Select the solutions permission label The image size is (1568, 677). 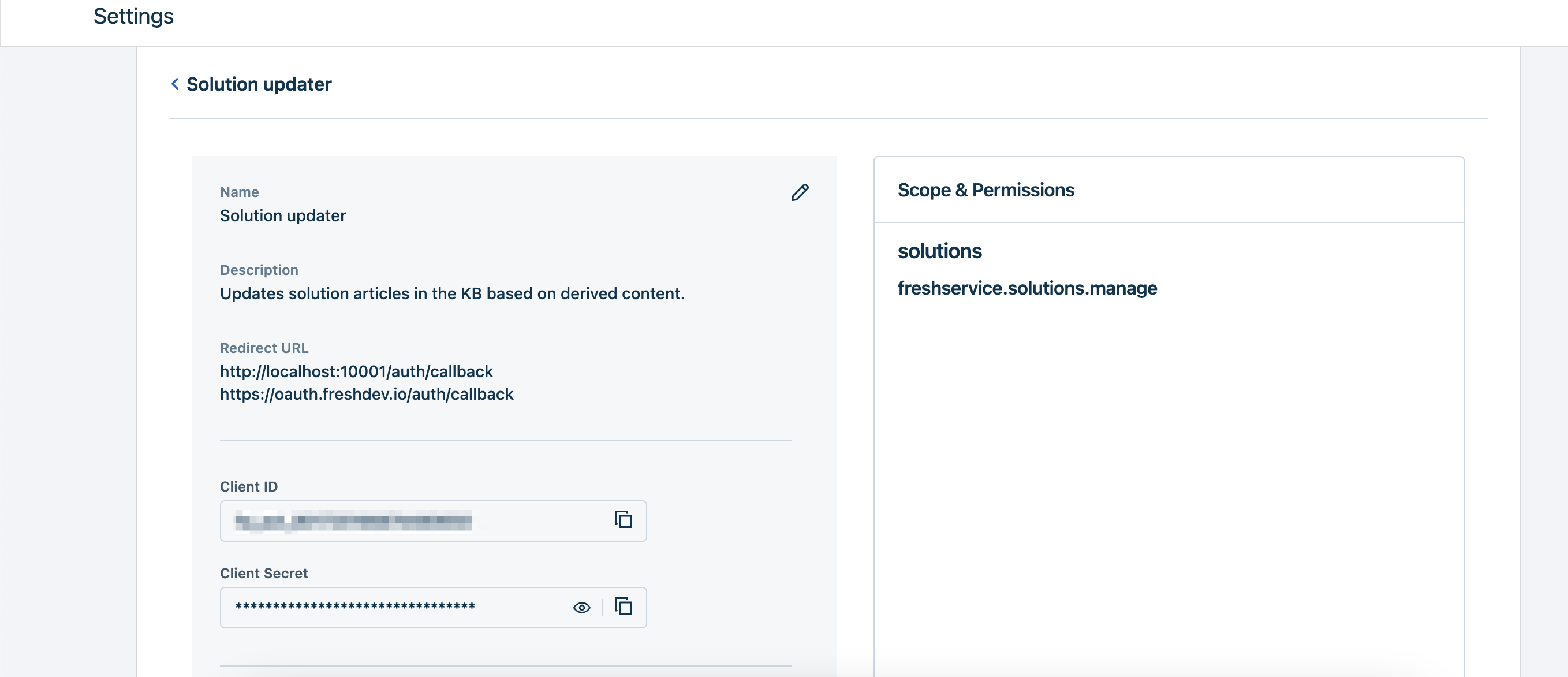[x=939, y=251]
